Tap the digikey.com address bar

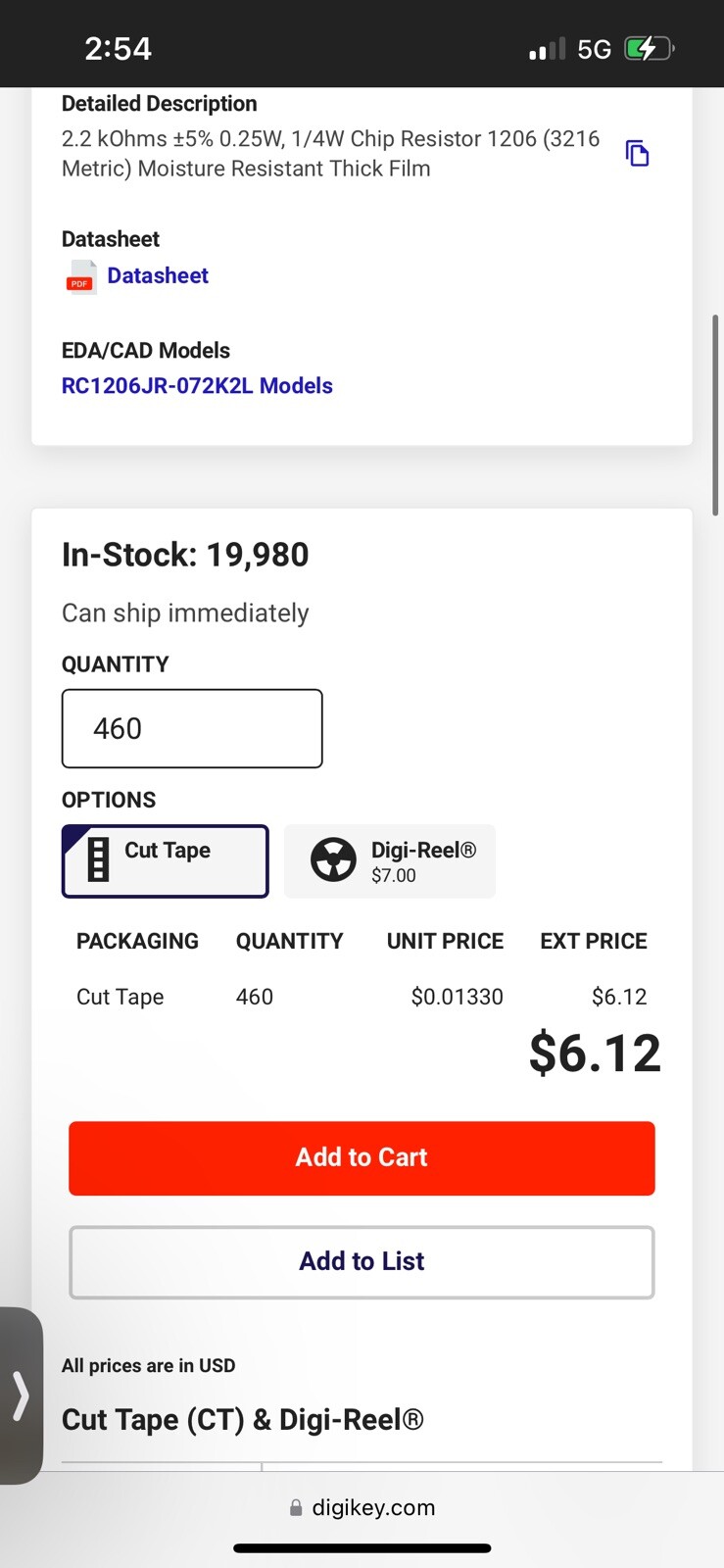click(362, 1508)
